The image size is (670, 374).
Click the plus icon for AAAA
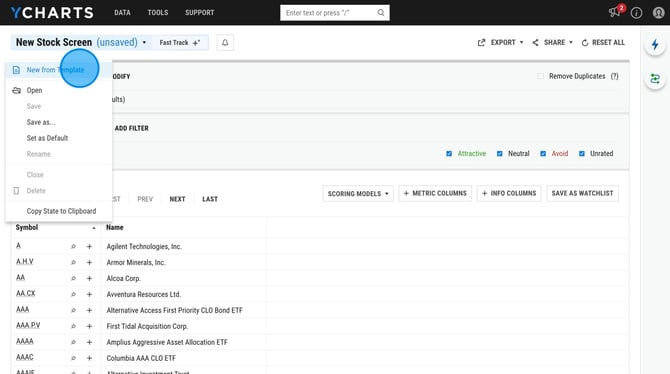(89, 342)
